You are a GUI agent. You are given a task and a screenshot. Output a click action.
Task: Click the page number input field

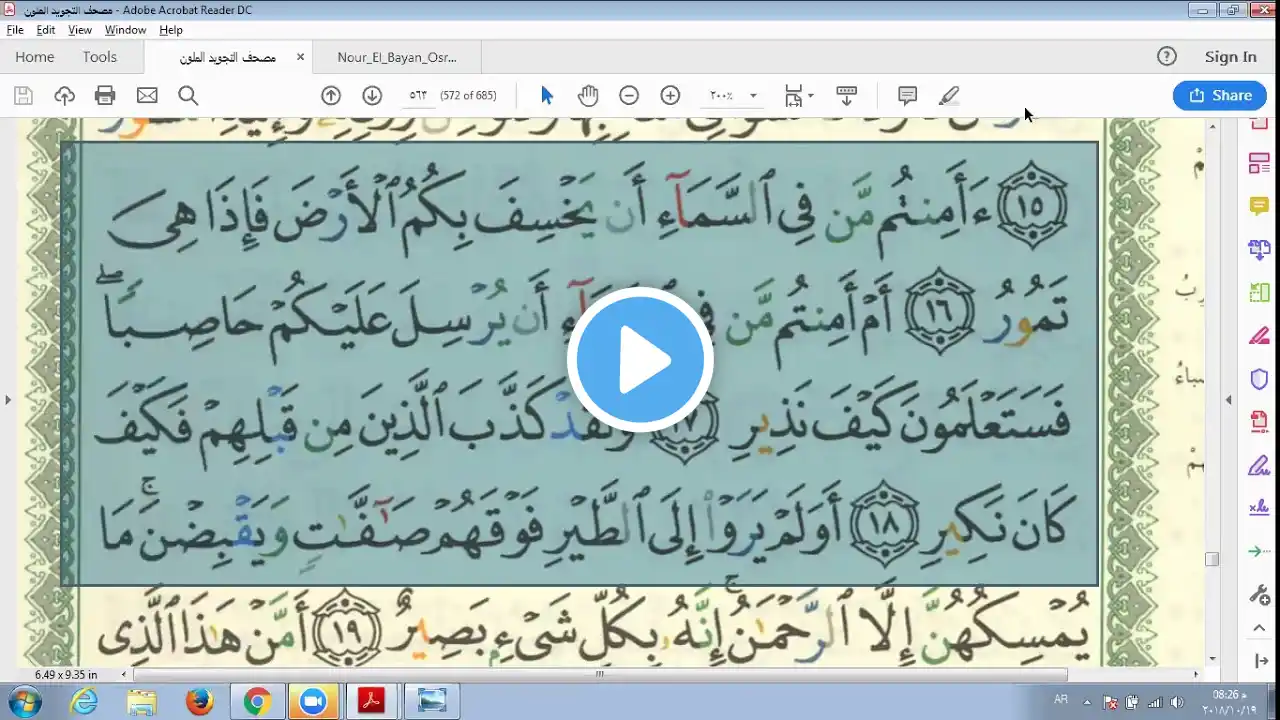[x=418, y=96]
